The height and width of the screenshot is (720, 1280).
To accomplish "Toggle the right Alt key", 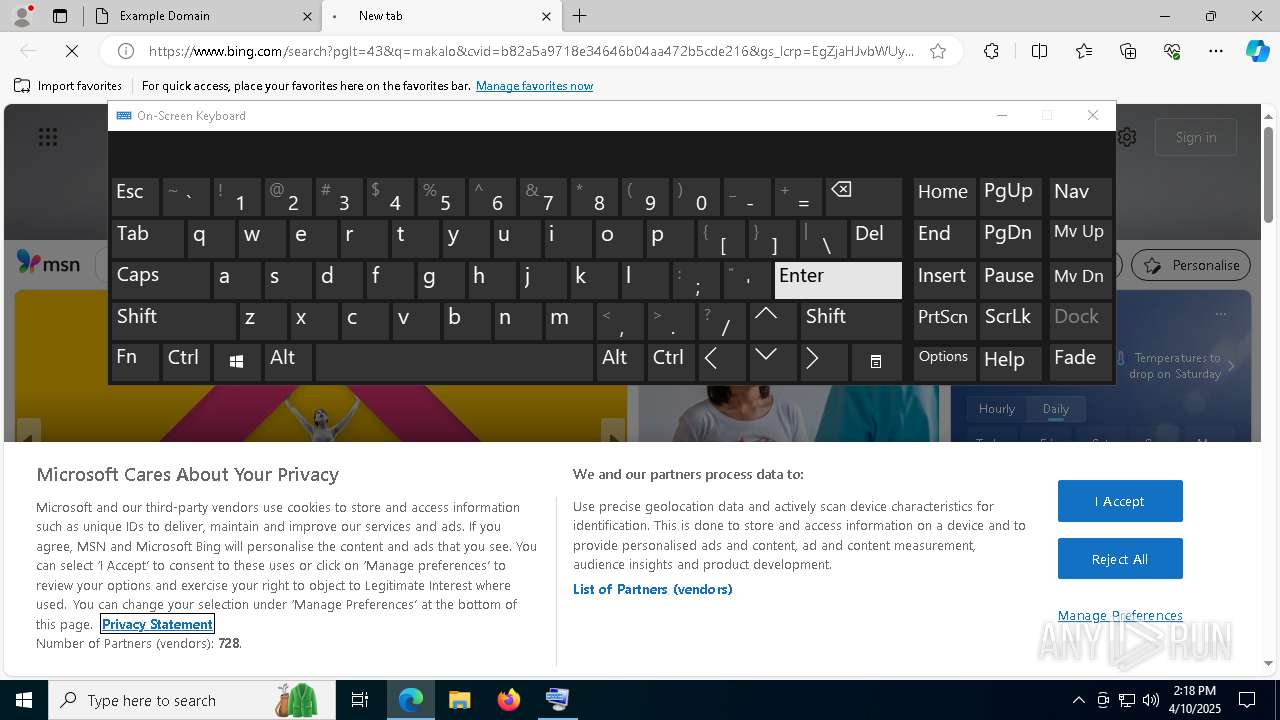I will [621, 362].
